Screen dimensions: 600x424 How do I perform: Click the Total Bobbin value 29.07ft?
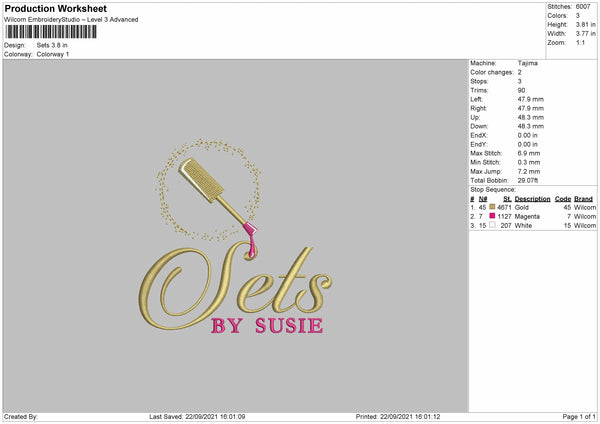click(528, 180)
